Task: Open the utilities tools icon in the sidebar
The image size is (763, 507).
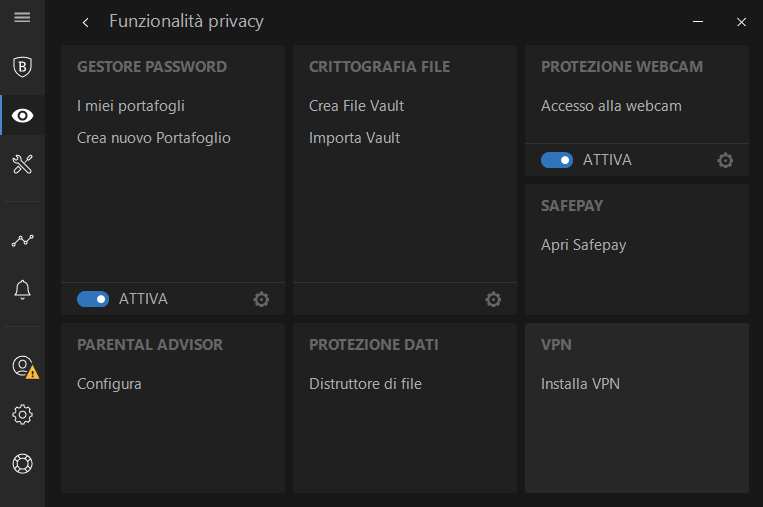Action: [22, 164]
